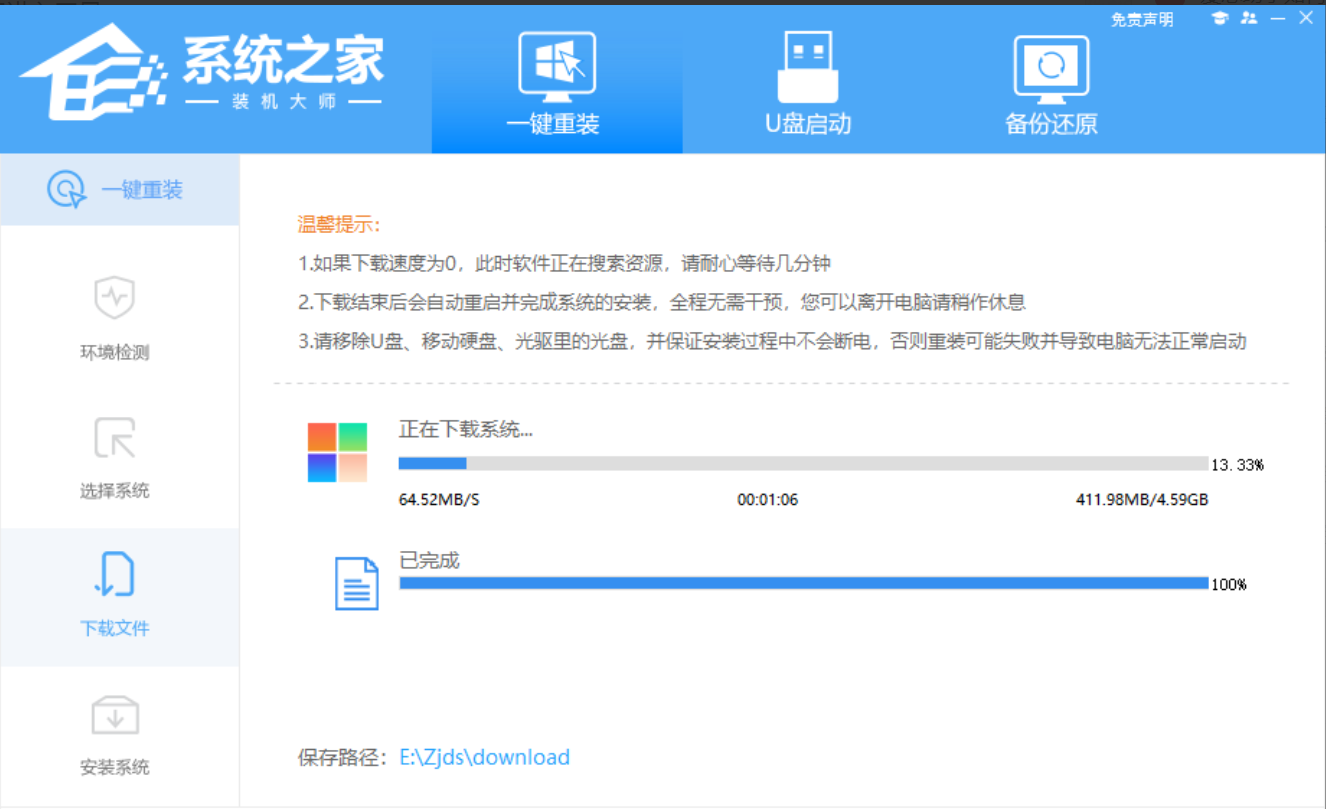Click the 正在下载系统... status text
Image resolution: width=1326 pixels, height=809 pixels.
click(x=466, y=430)
